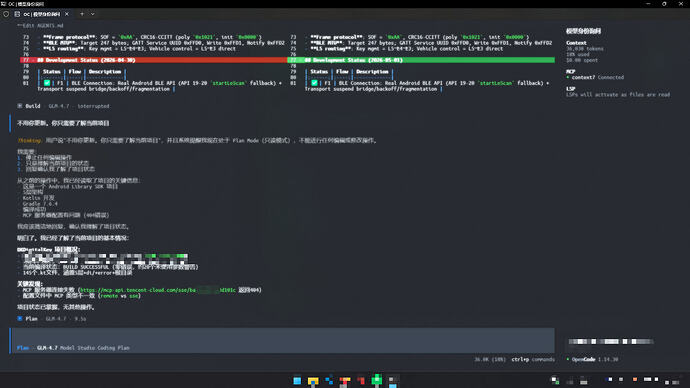
Task: Click the round icon left of tab bar
Action: (x=6, y=14)
